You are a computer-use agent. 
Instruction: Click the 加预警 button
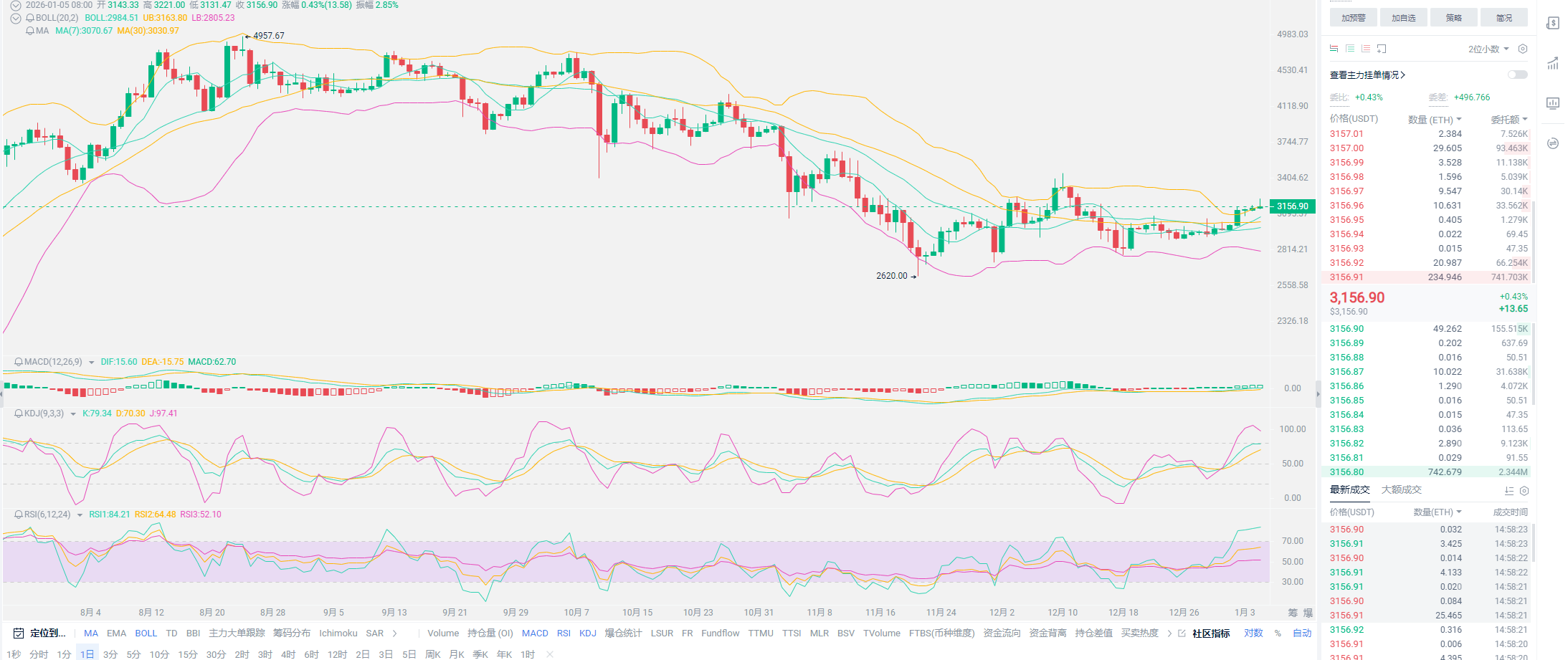(x=1353, y=18)
